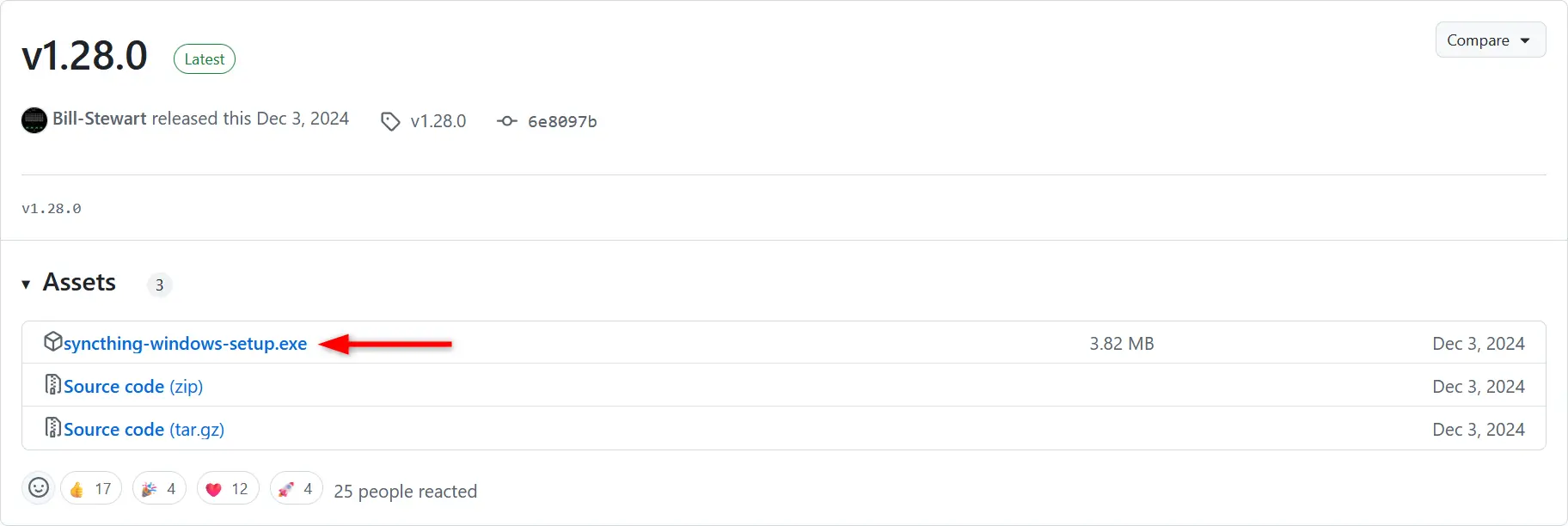Click the zip file icon for Source code (zip)
The image size is (1568, 526).
click(x=52, y=384)
